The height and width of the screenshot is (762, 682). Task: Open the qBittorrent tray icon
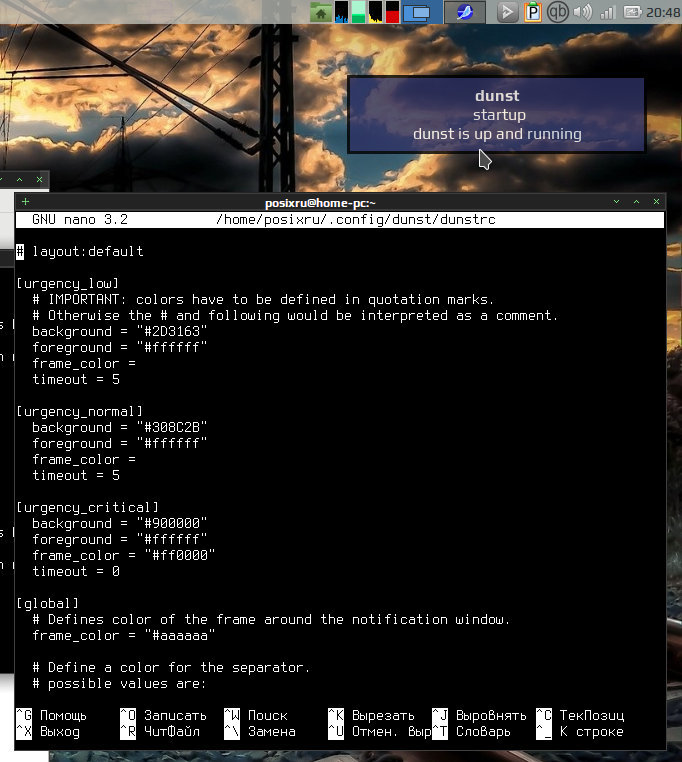coord(558,12)
